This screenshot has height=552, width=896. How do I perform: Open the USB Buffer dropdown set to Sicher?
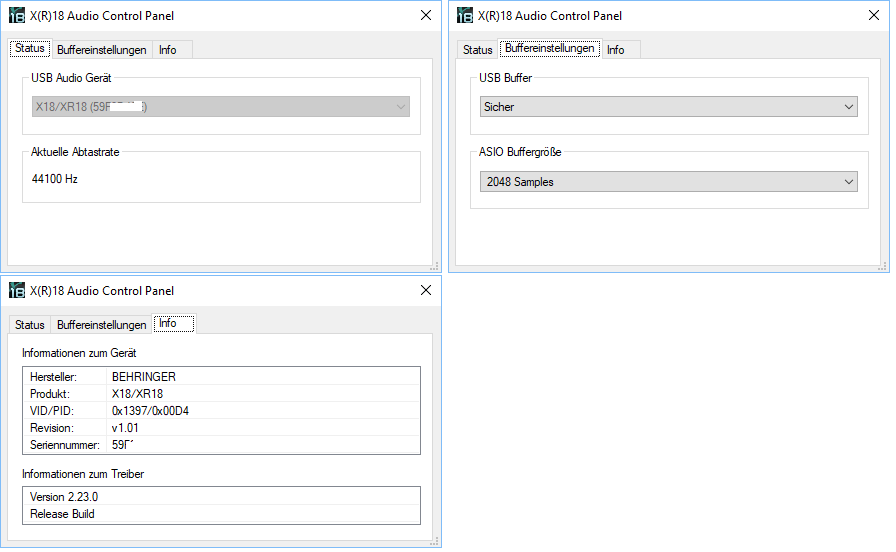(668, 107)
